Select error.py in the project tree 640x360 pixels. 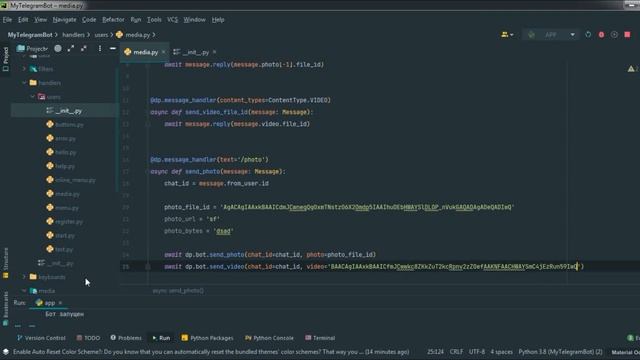pyautogui.click(x=61, y=138)
